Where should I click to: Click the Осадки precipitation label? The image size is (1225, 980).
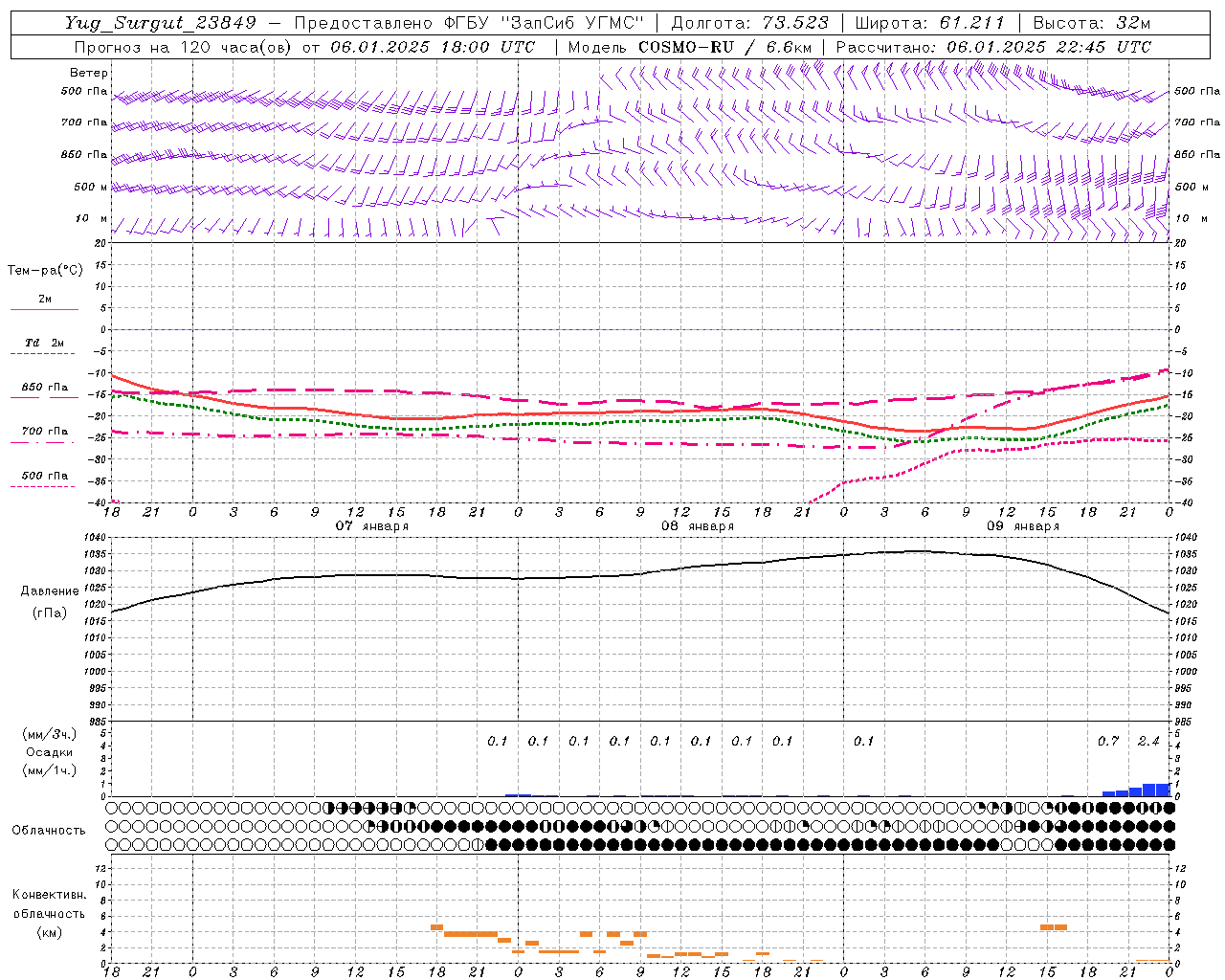tap(50, 752)
